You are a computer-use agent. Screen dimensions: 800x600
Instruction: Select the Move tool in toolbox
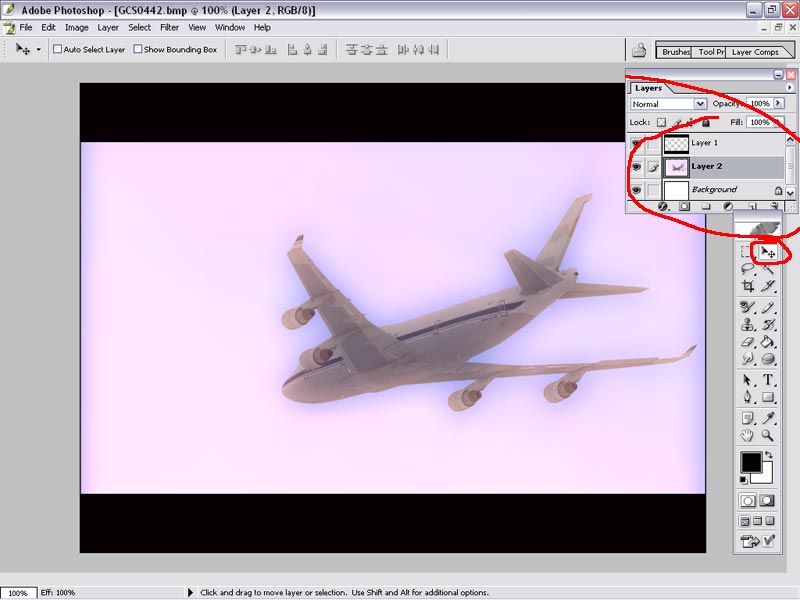(768, 253)
